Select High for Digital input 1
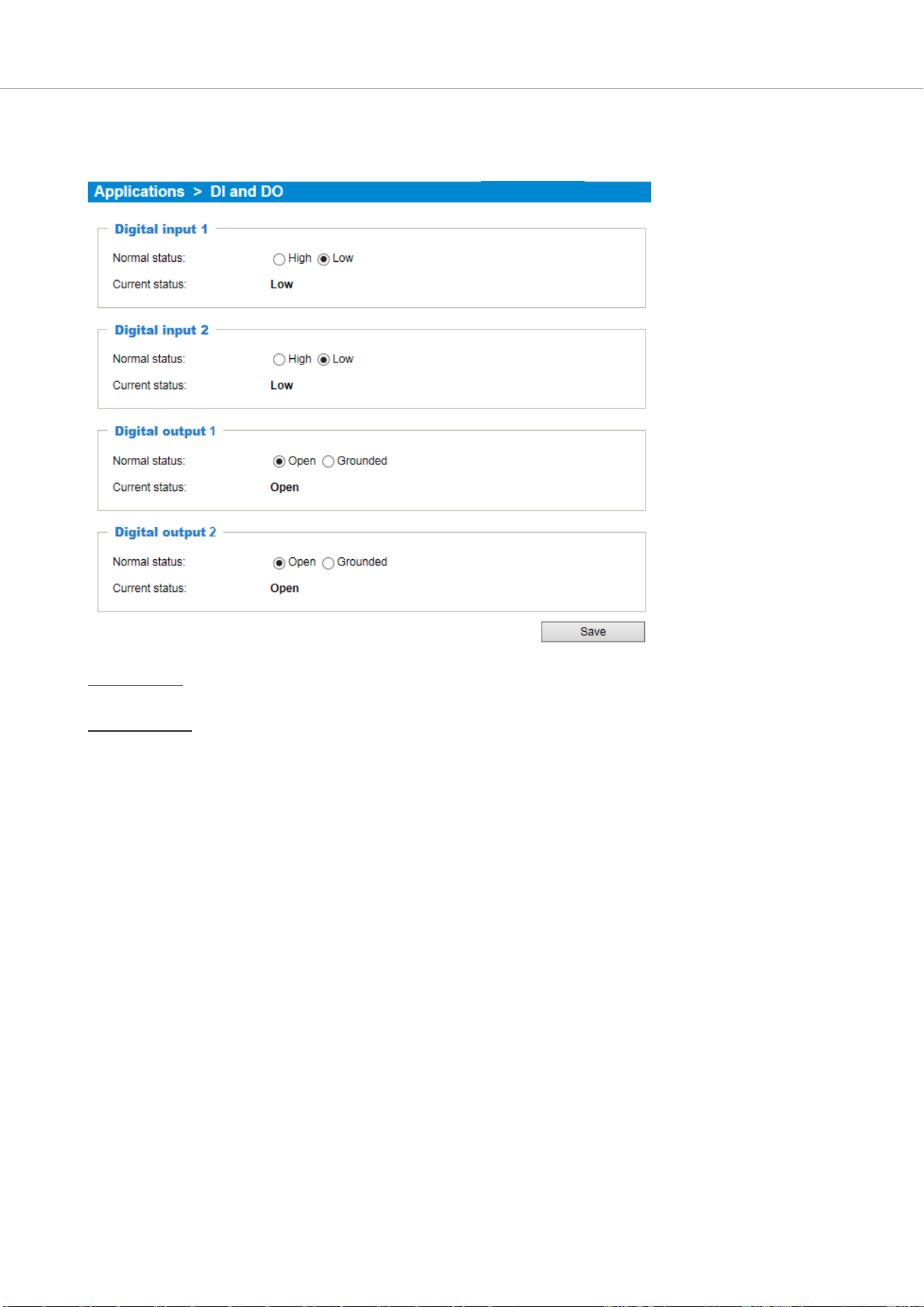924x1307 pixels. (279, 259)
